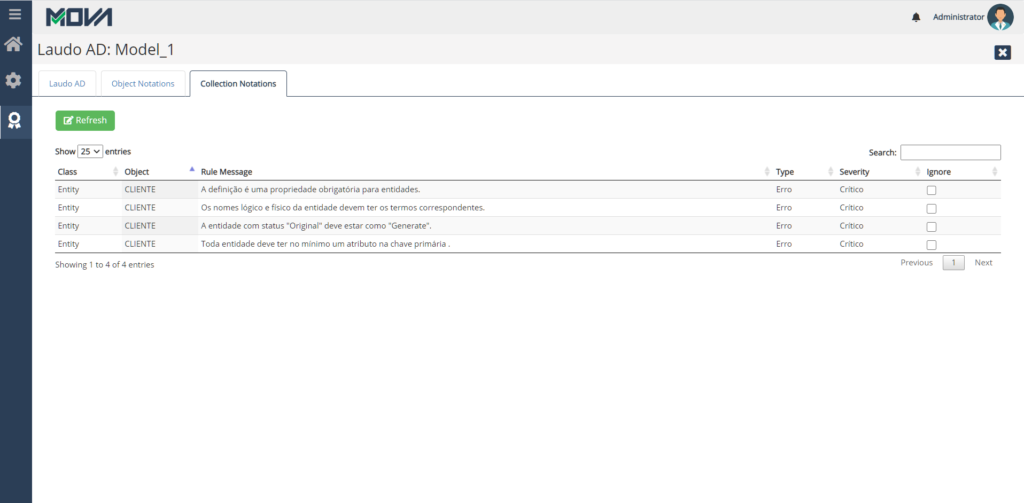The height and width of the screenshot is (503, 1024).
Task: Focus the Search input field
Action: (x=950, y=152)
